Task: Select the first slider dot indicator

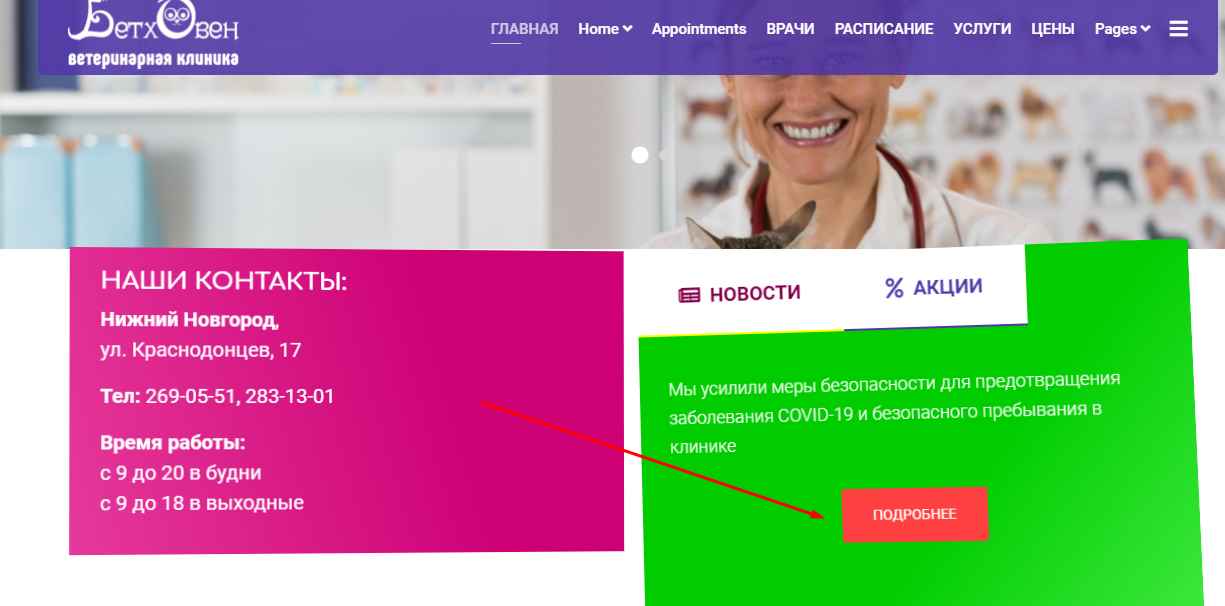Action: pos(640,155)
